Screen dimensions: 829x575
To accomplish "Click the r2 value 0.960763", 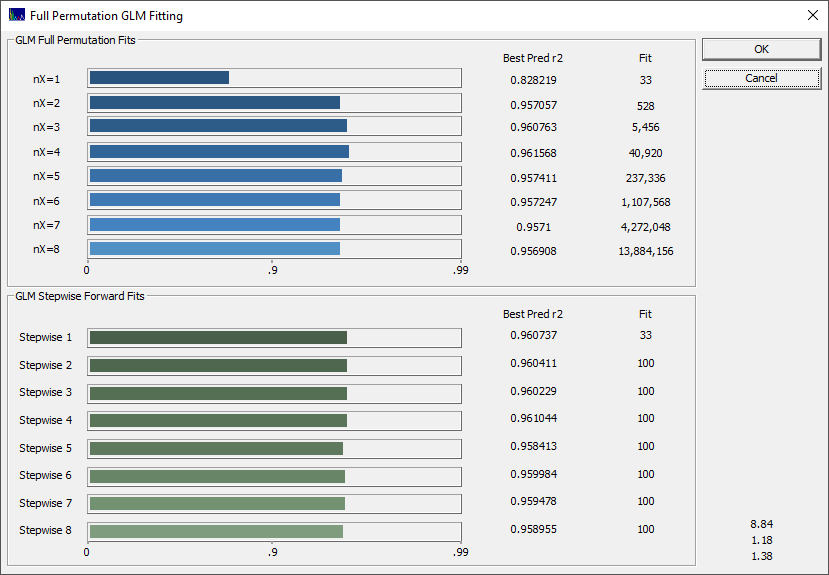I will pyautogui.click(x=533, y=127).
